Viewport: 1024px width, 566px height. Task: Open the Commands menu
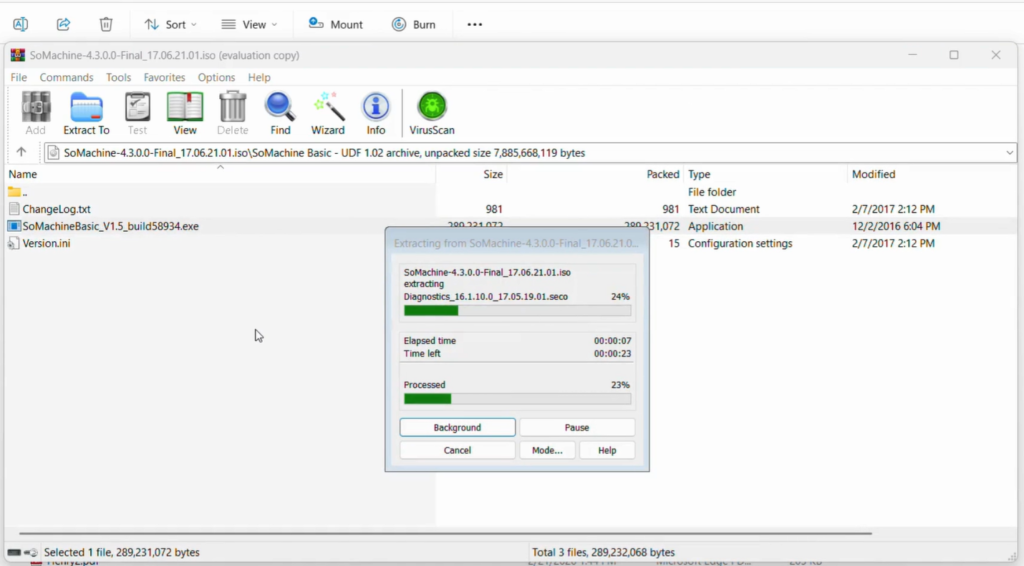[x=66, y=77]
